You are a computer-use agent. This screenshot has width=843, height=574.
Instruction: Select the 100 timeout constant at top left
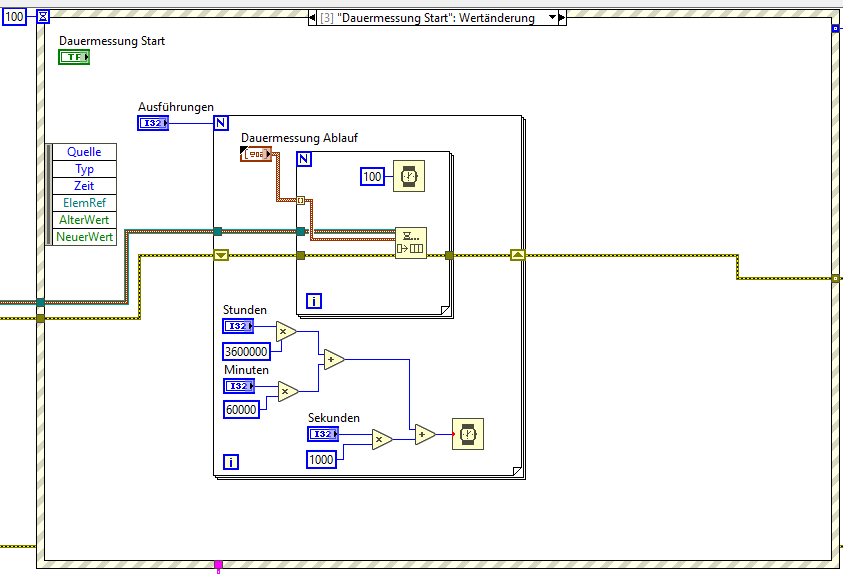coord(13,17)
